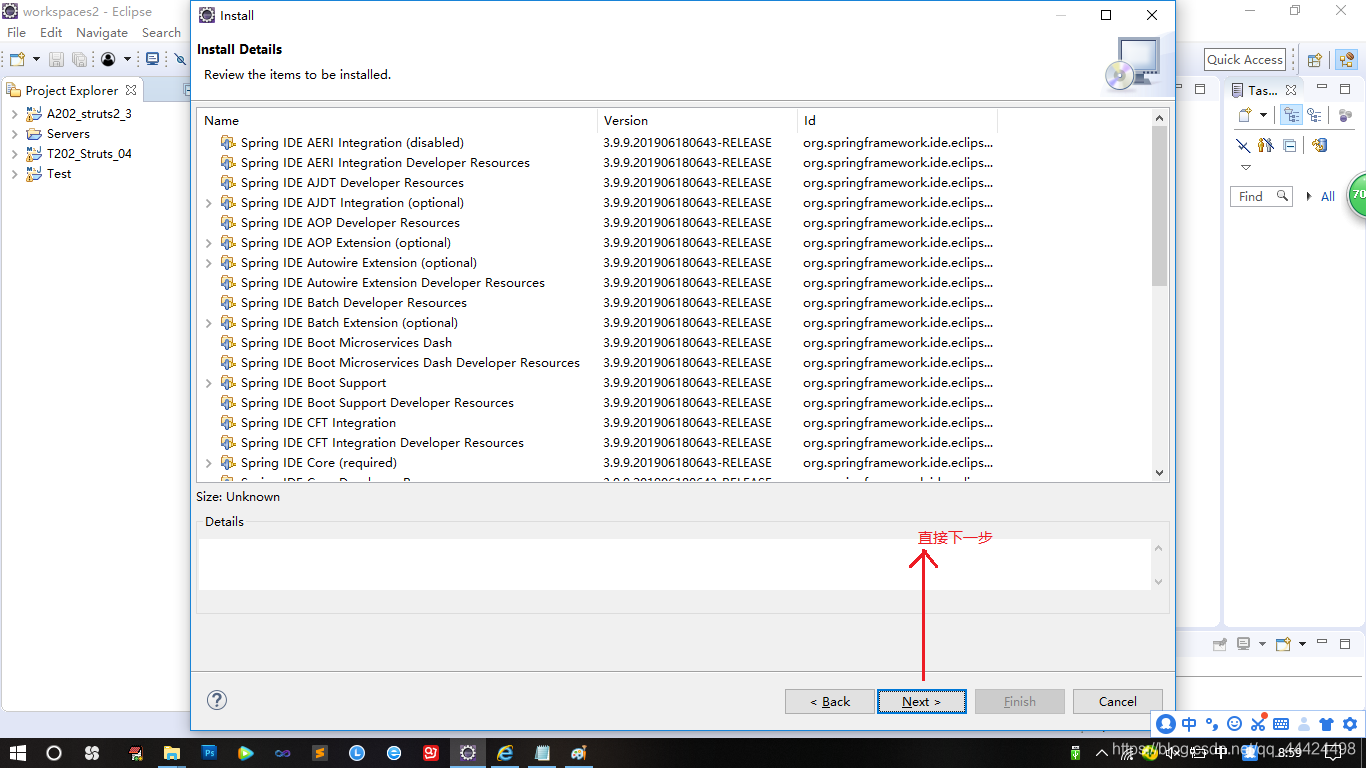Viewport: 1366px width, 768px height.
Task: Click the IME emoji smiley icon
Action: 1234,724
